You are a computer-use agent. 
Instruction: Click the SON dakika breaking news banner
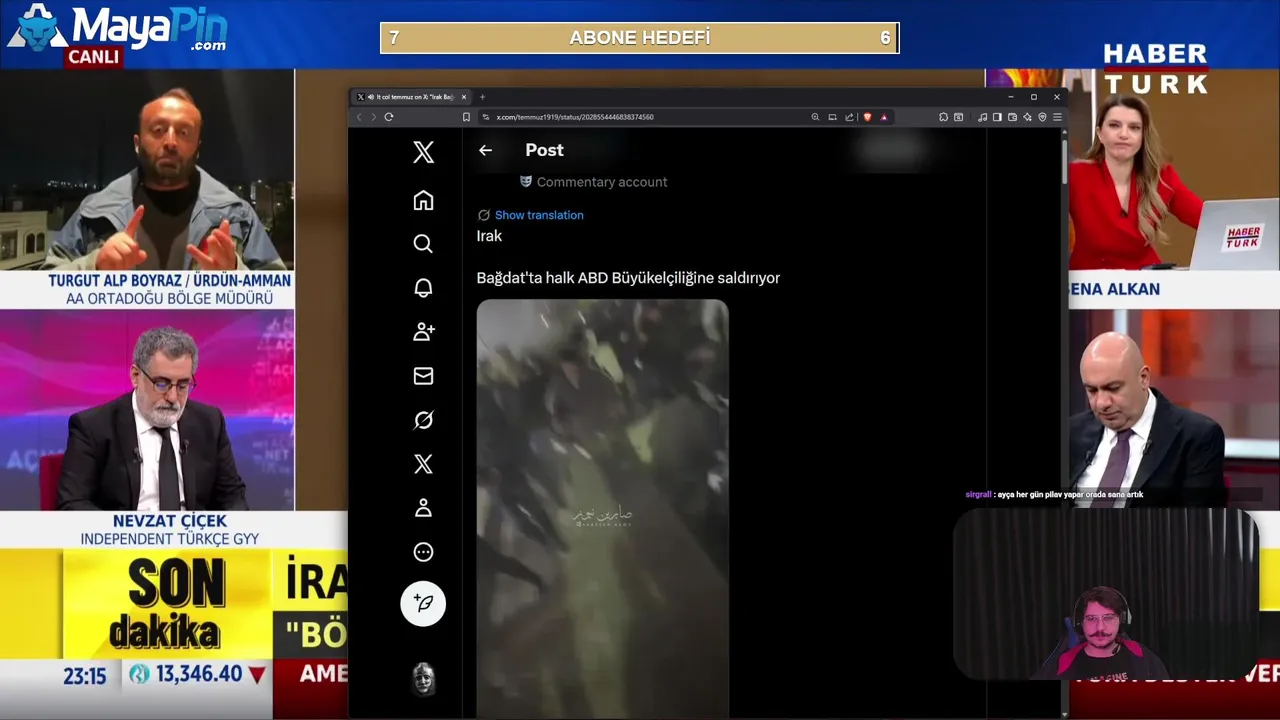click(168, 603)
